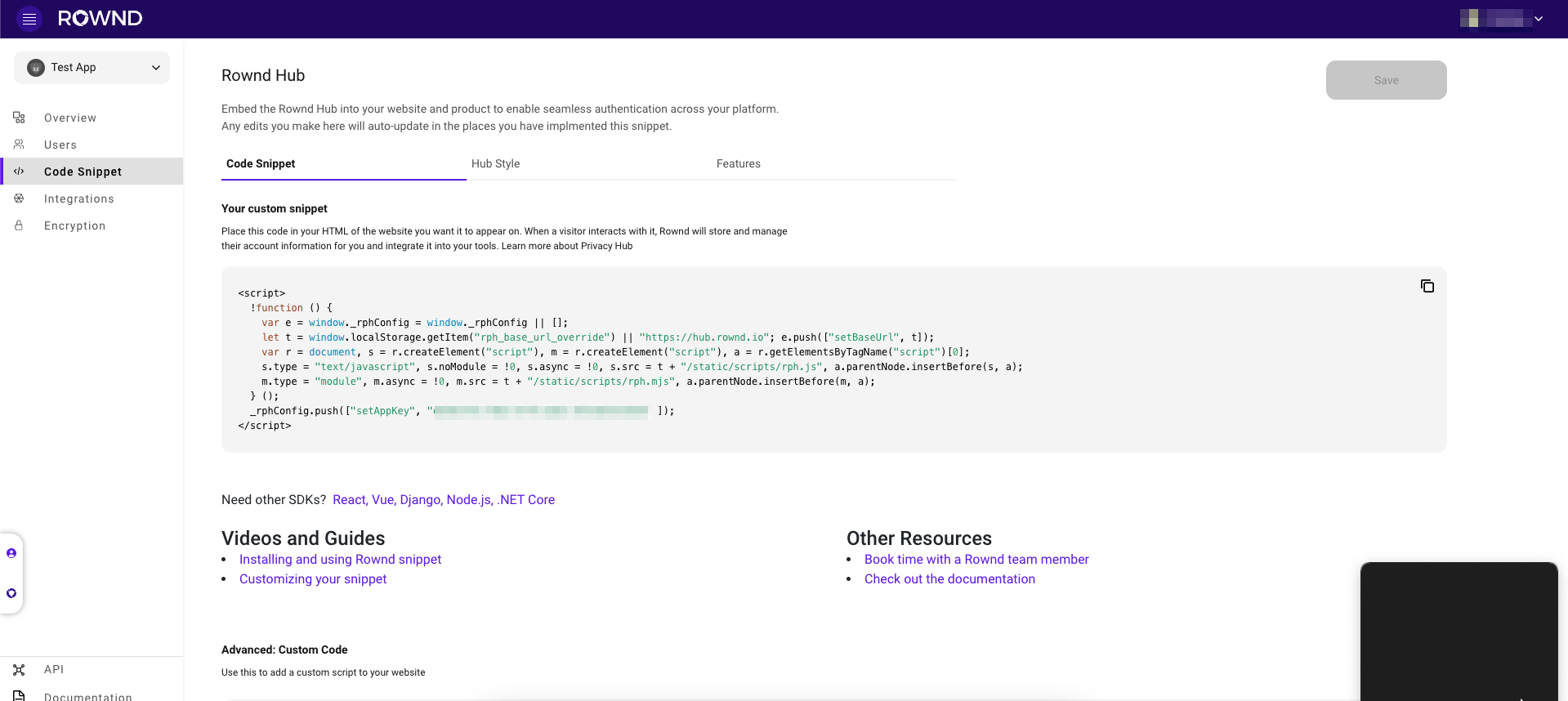Open Encryption in the sidebar

point(92,225)
